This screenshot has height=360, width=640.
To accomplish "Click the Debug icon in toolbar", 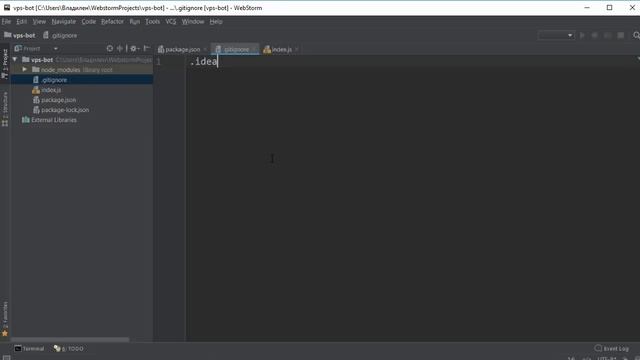I will [595, 36].
